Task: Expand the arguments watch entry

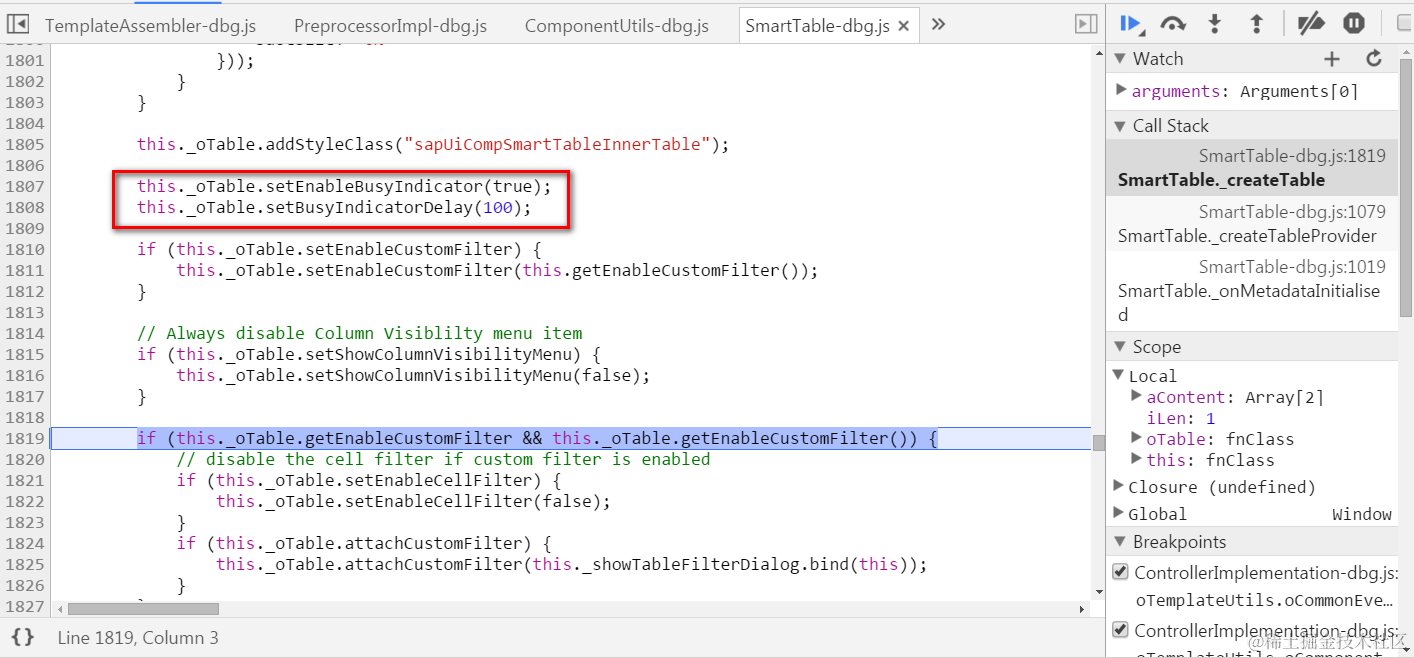Action: click(1121, 90)
